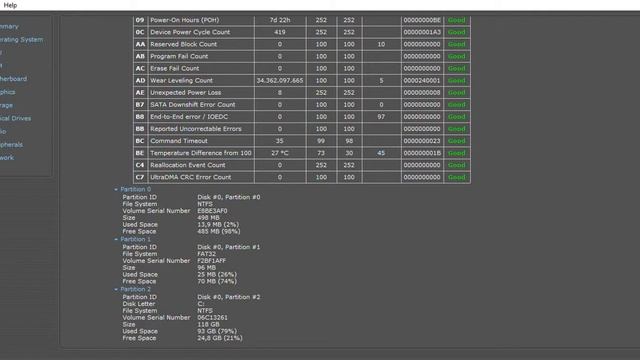Click Good status of Command Timeout
This screenshot has width=640, height=360.
(456, 141)
